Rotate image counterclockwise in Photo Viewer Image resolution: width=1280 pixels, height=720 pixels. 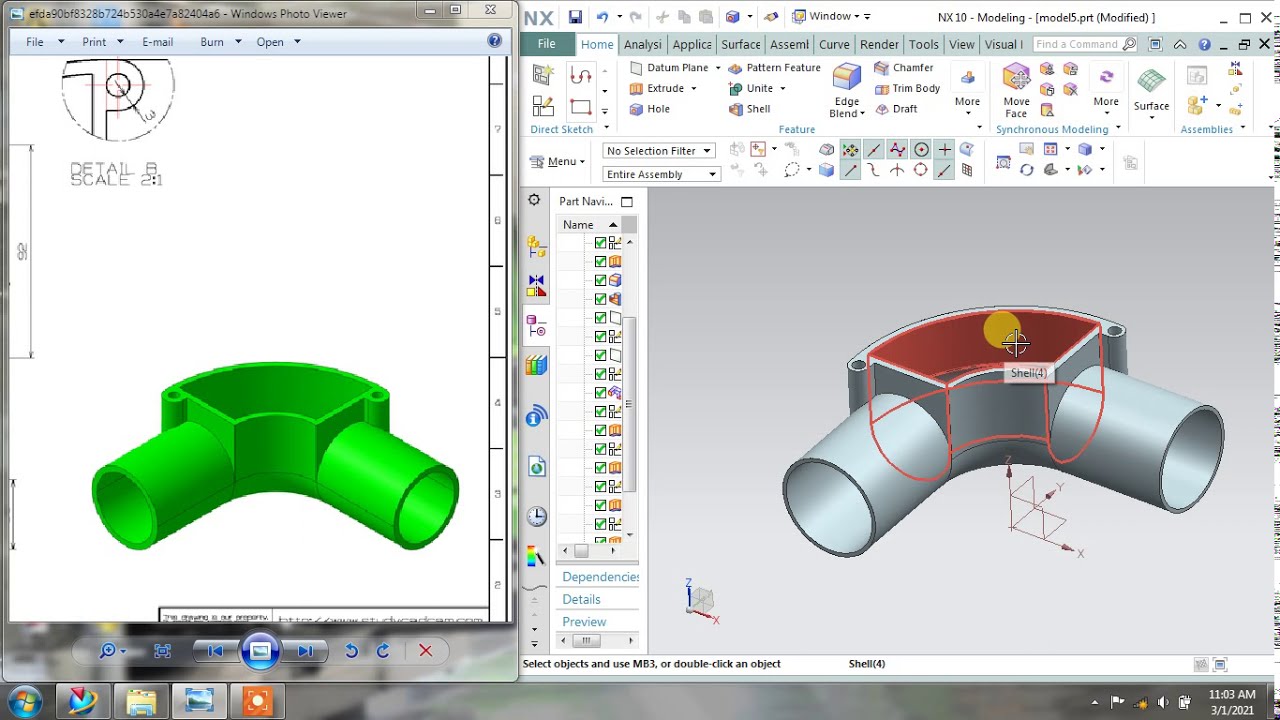click(x=351, y=651)
